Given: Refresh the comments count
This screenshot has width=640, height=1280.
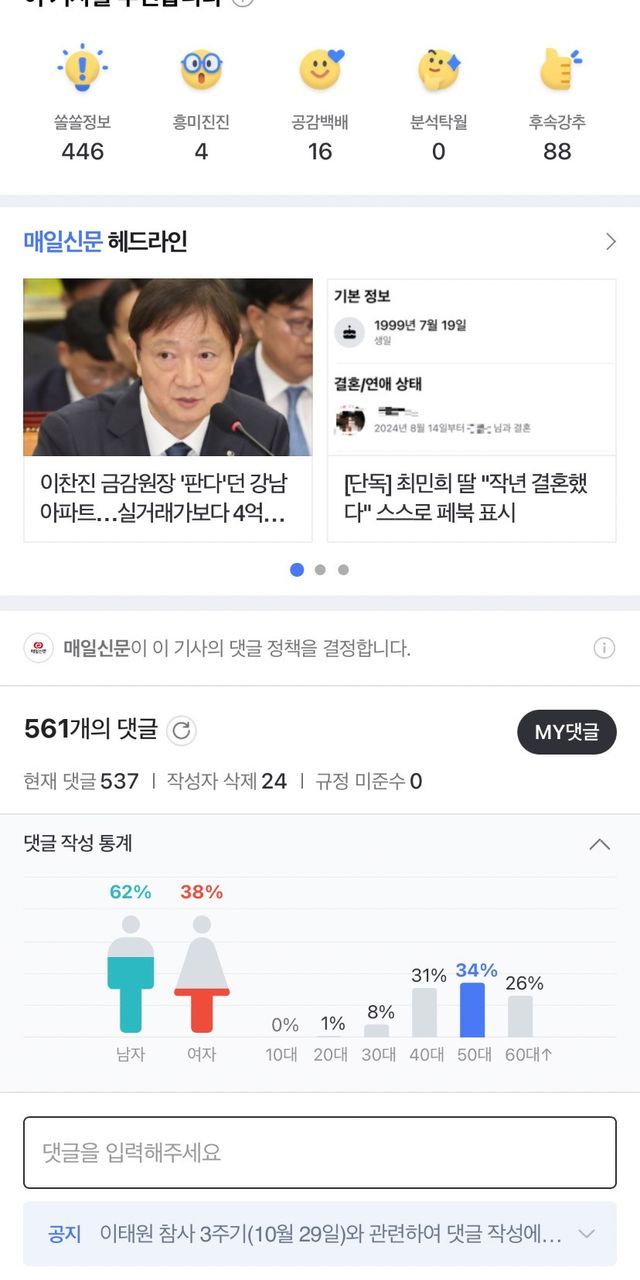Looking at the screenshot, I should (181, 731).
